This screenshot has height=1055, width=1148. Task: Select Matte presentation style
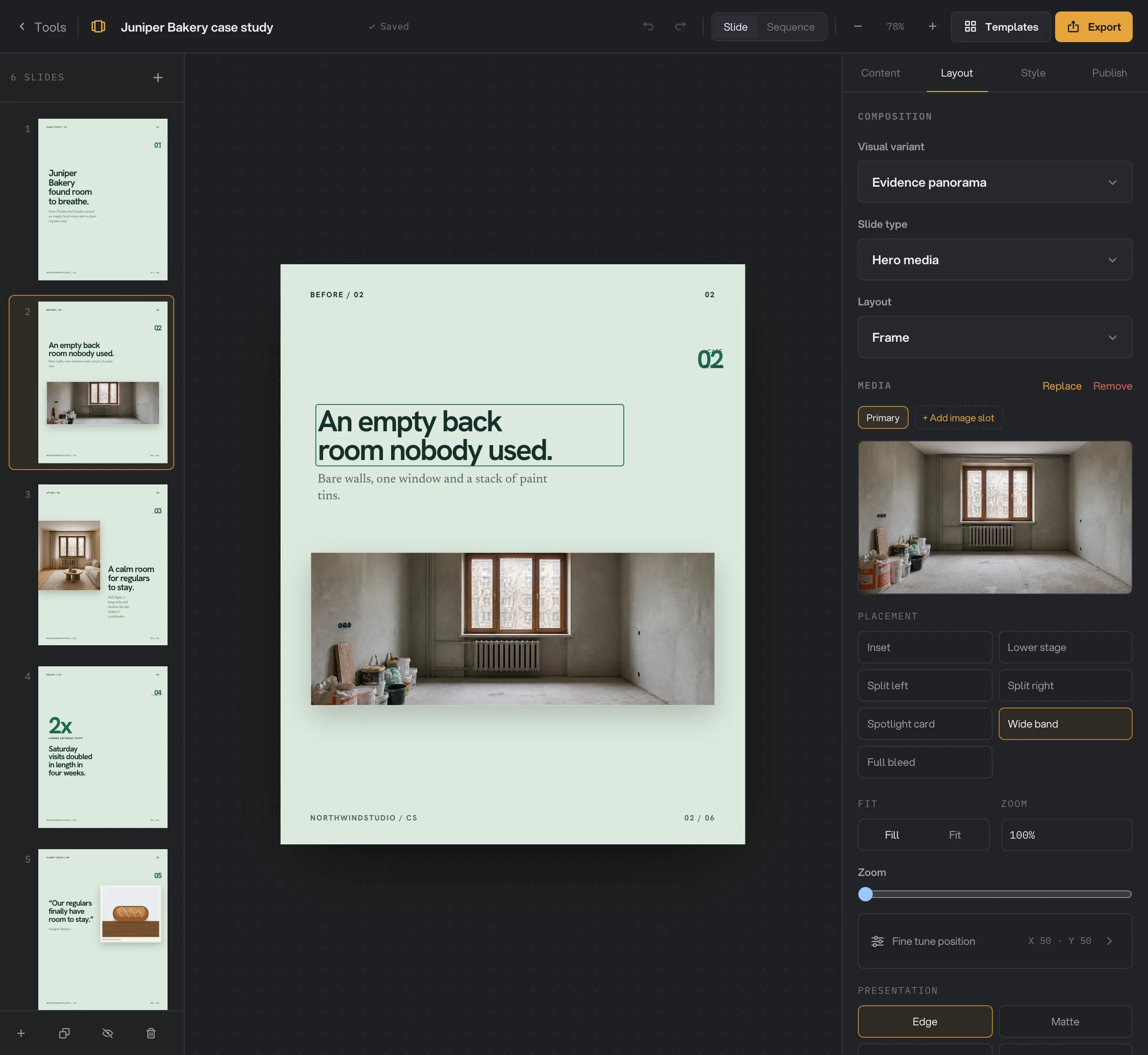pyautogui.click(x=1065, y=1021)
